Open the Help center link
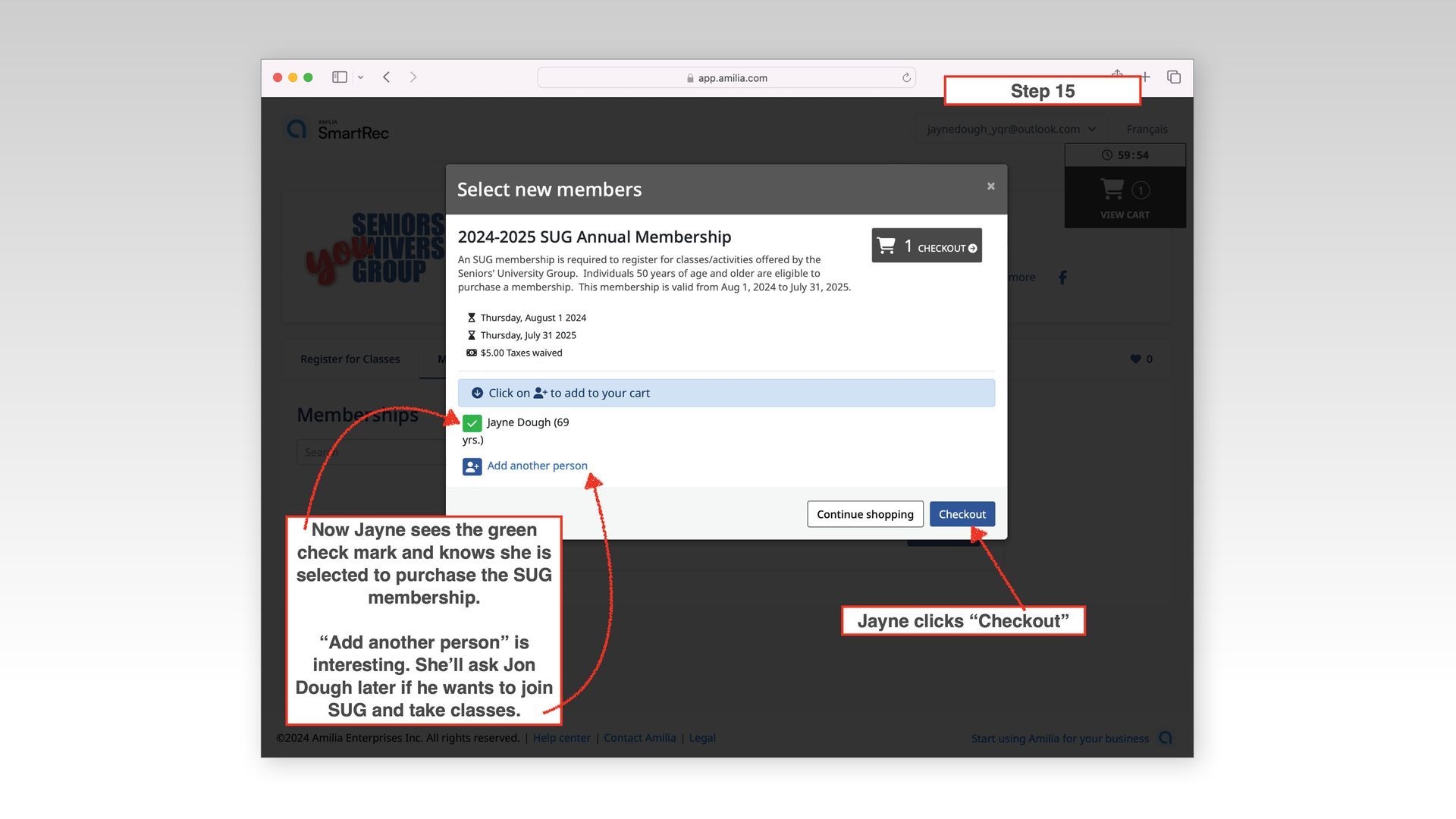Viewport: 1456px width, 819px height. tap(561, 738)
